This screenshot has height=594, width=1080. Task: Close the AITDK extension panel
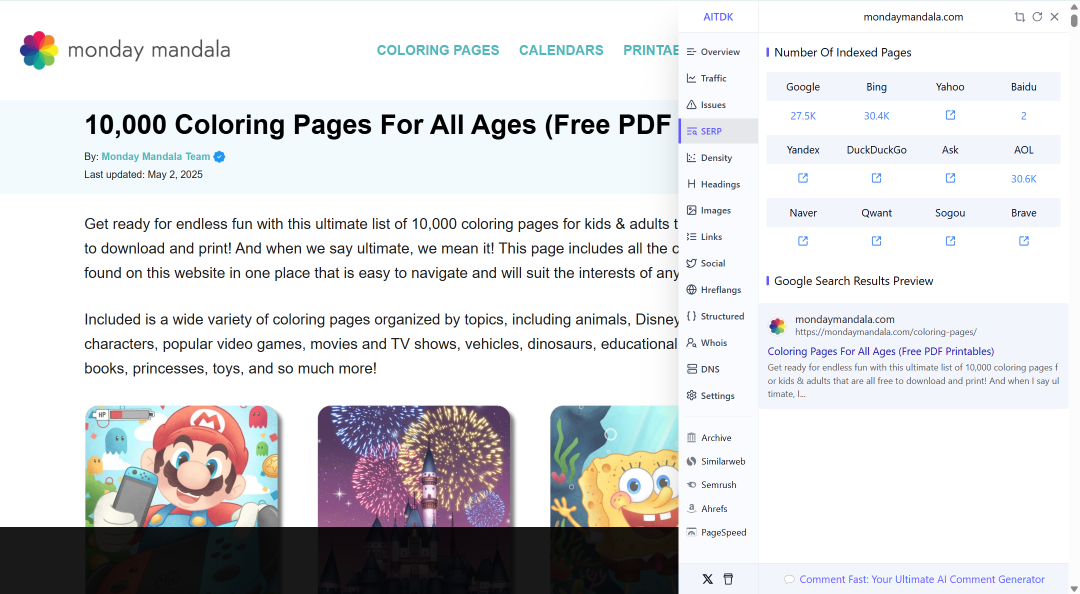point(1055,17)
